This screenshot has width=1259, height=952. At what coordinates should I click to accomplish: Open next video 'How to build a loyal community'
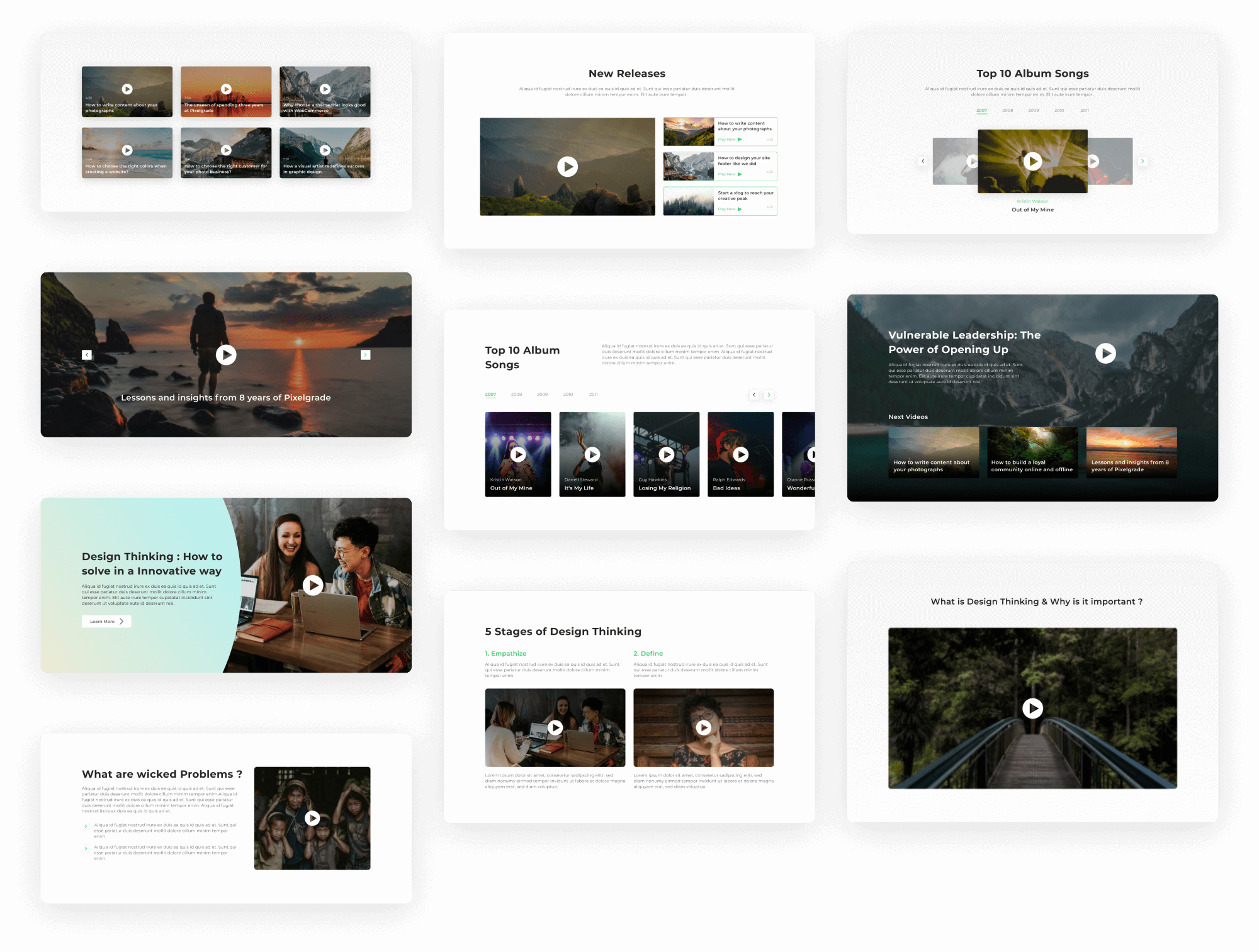(1032, 453)
